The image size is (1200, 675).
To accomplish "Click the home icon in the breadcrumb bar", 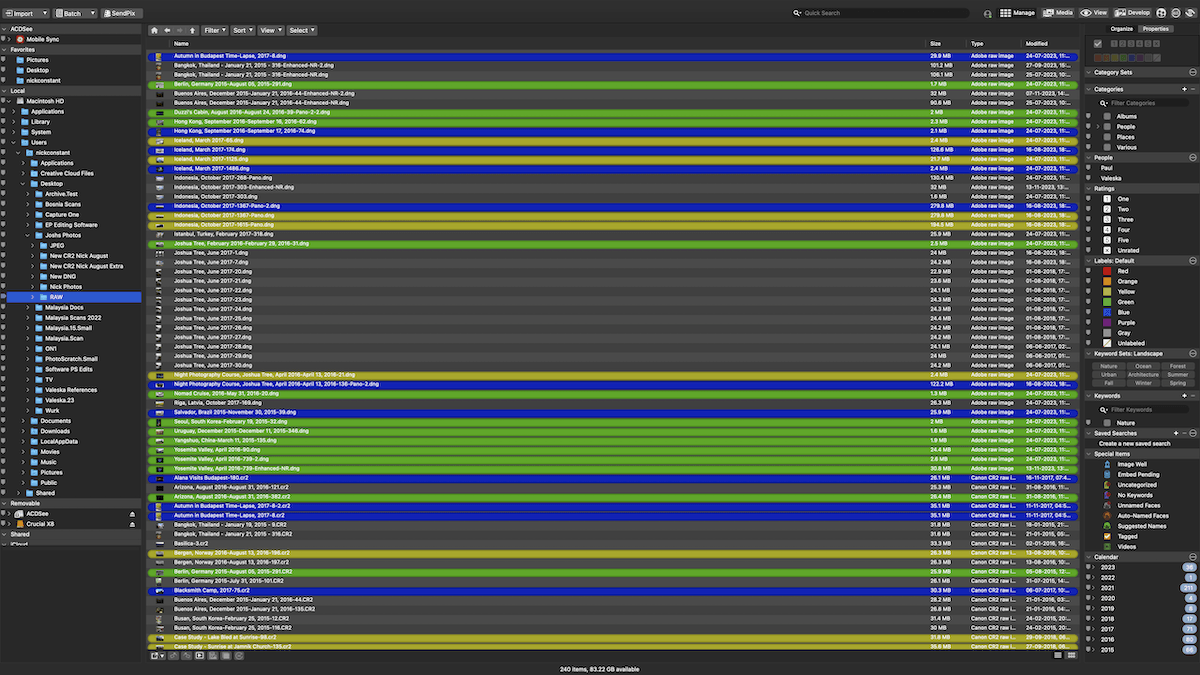I will (152, 30).
